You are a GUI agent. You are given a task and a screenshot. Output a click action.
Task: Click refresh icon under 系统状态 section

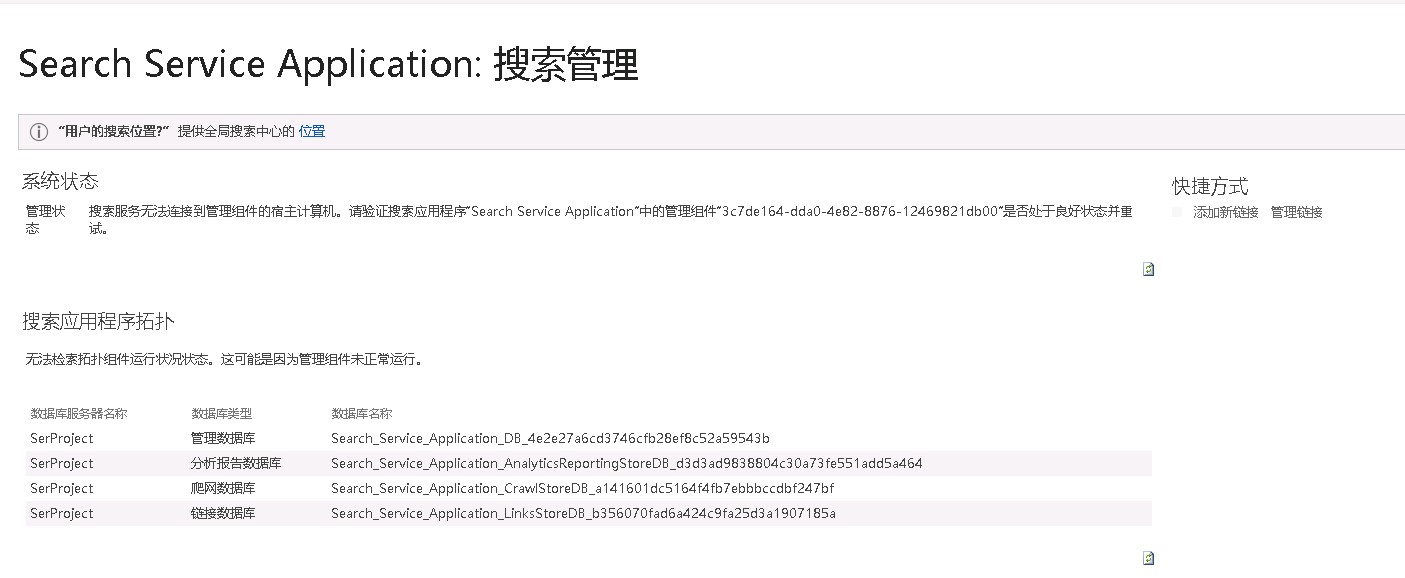[1149, 269]
